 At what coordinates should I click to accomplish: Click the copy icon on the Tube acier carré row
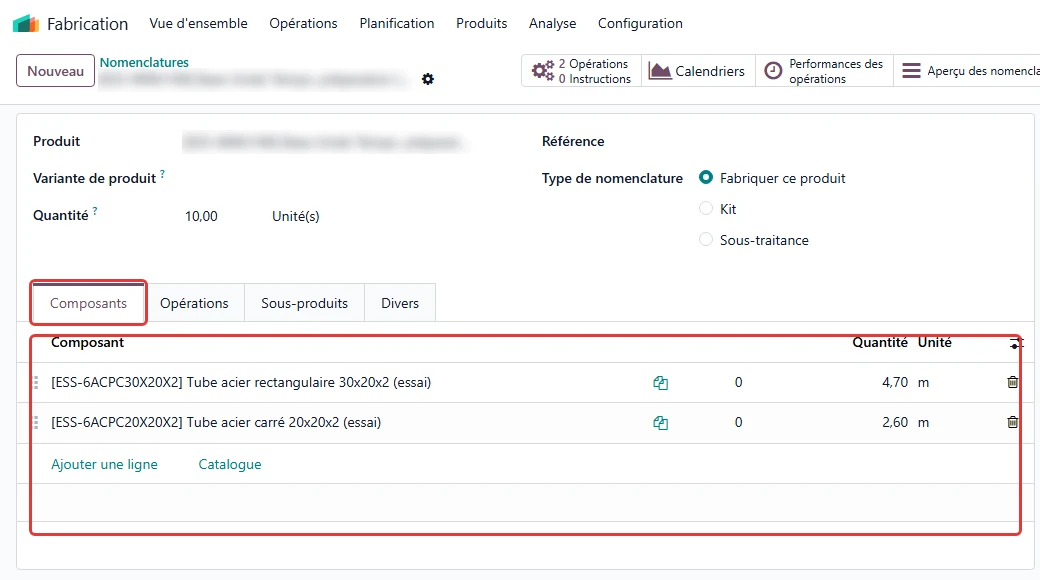(x=660, y=423)
